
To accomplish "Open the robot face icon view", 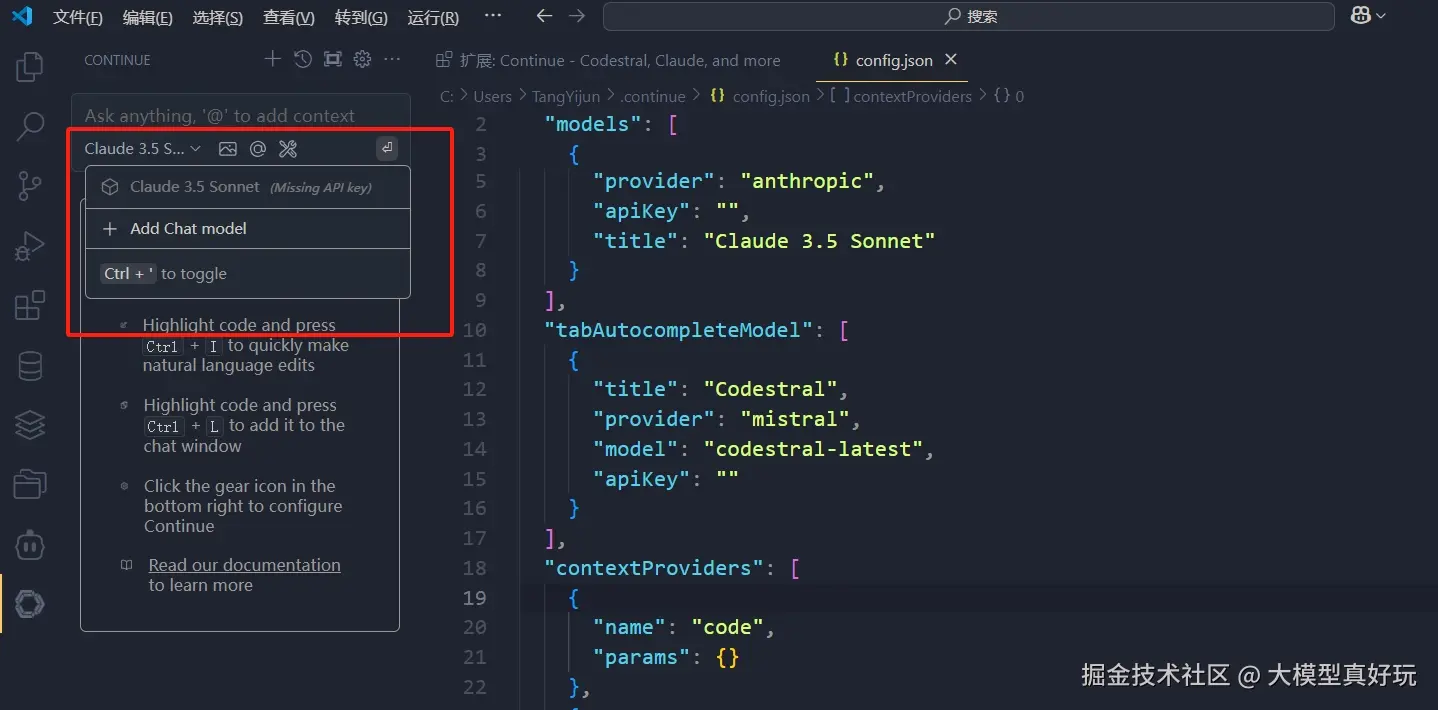I will pos(30,545).
